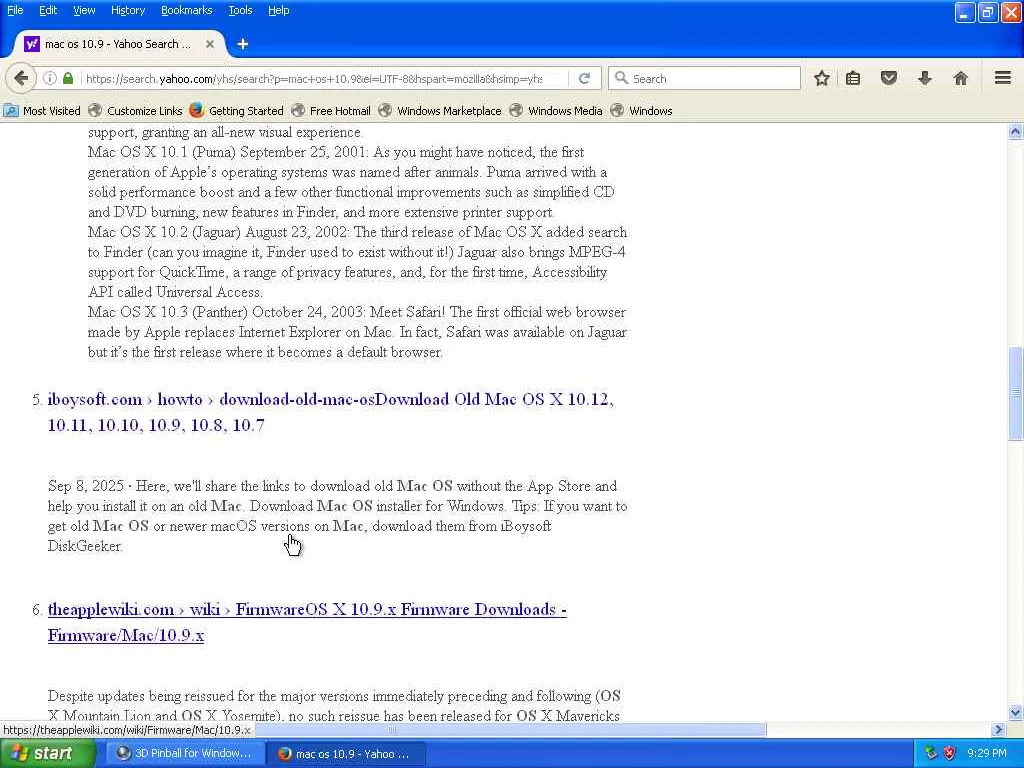The width and height of the screenshot is (1024, 768).
Task: Click the security shield tray icon
Action: (950, 754)
